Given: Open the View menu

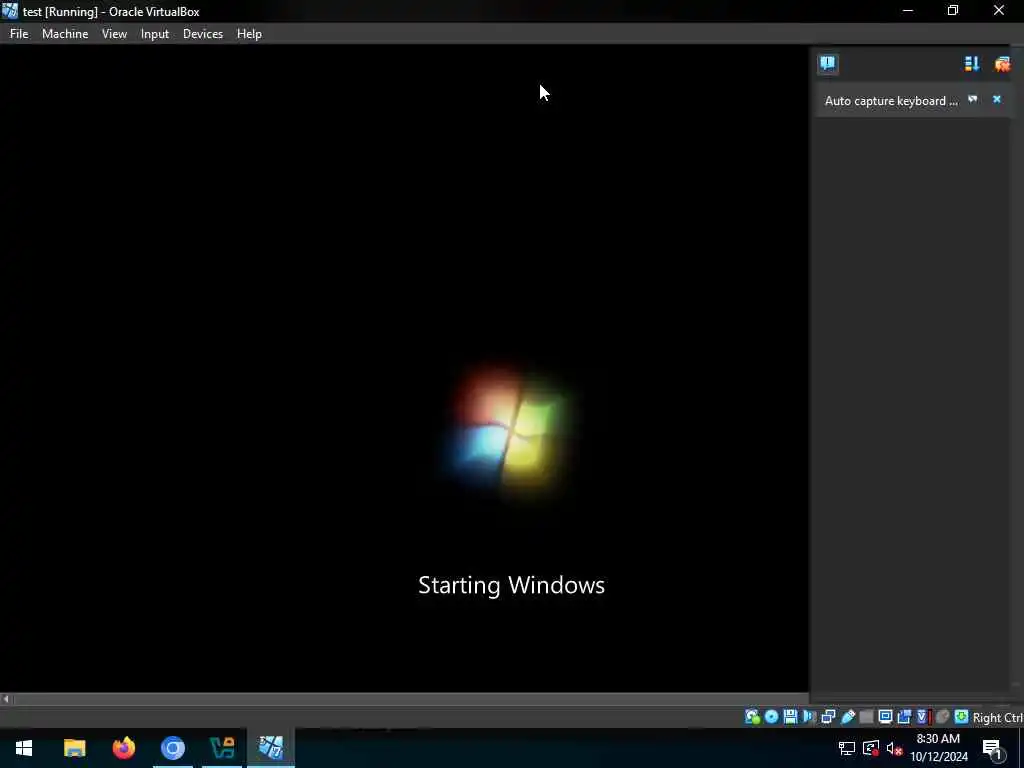Looking at the screenshot, I should point(114,34).
